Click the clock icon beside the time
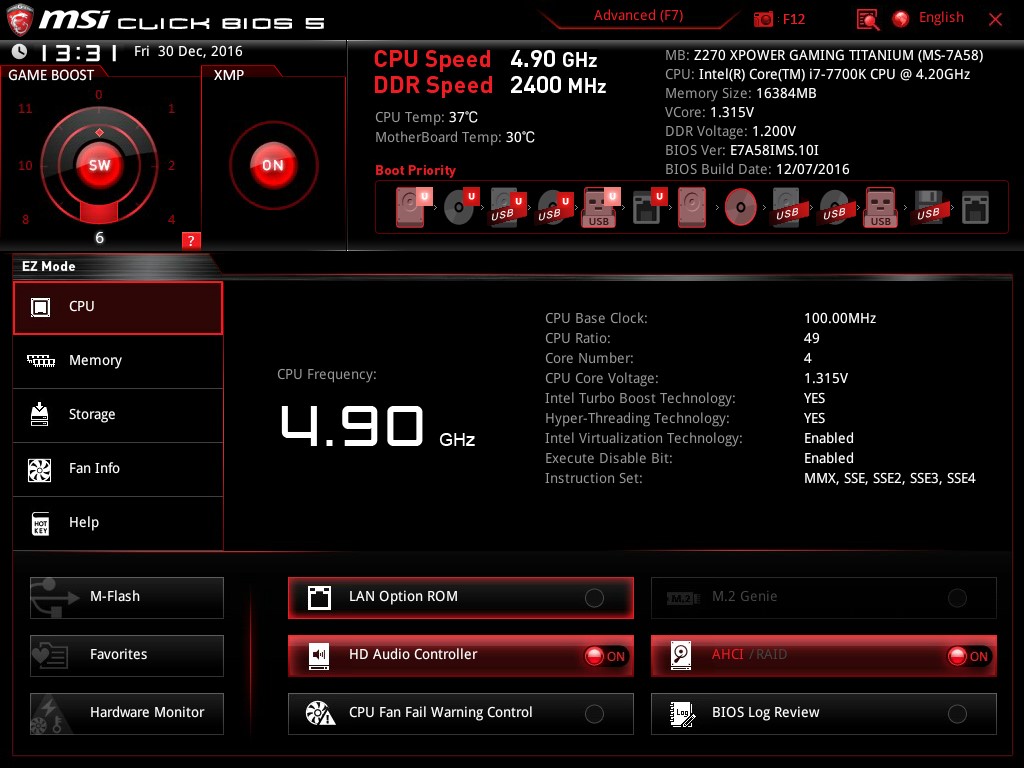 (x=19, y=52)
